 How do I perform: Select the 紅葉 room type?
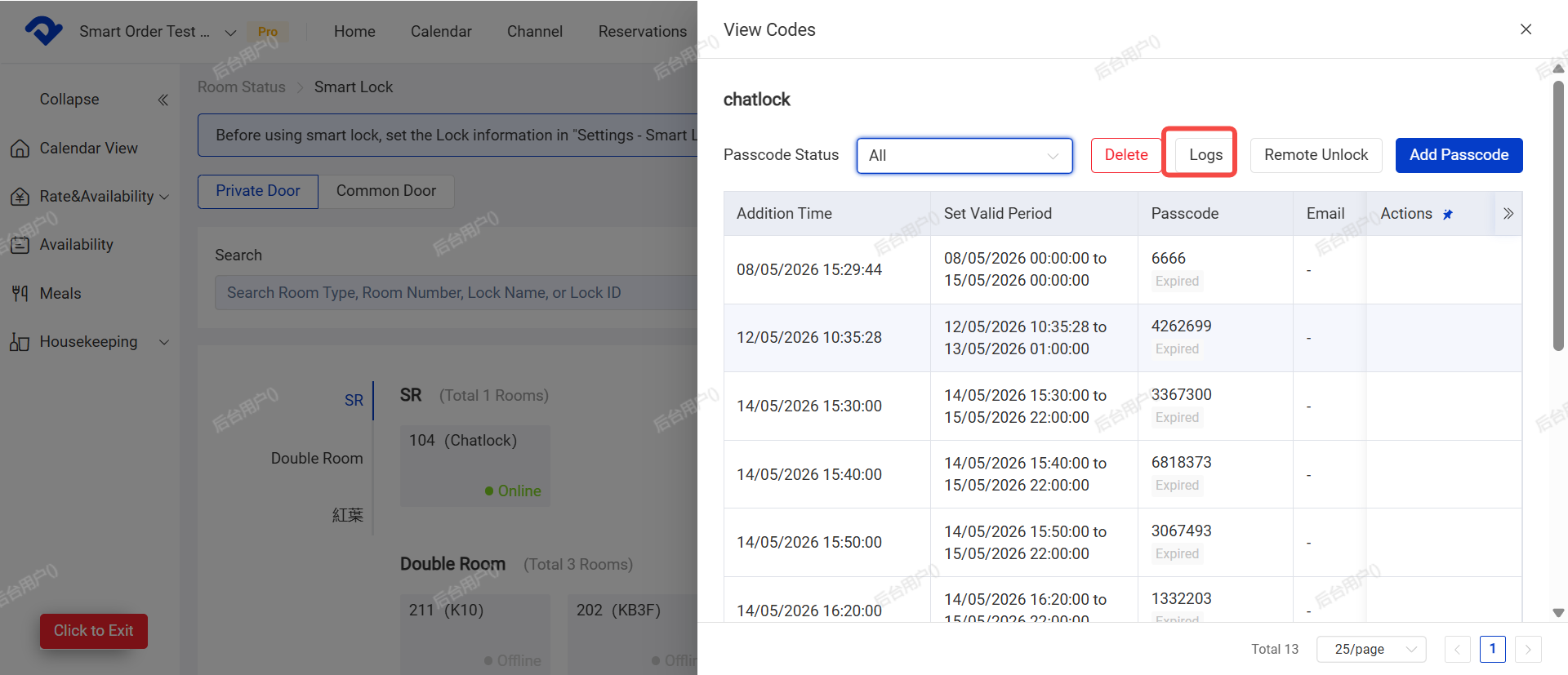pos(348,516)
